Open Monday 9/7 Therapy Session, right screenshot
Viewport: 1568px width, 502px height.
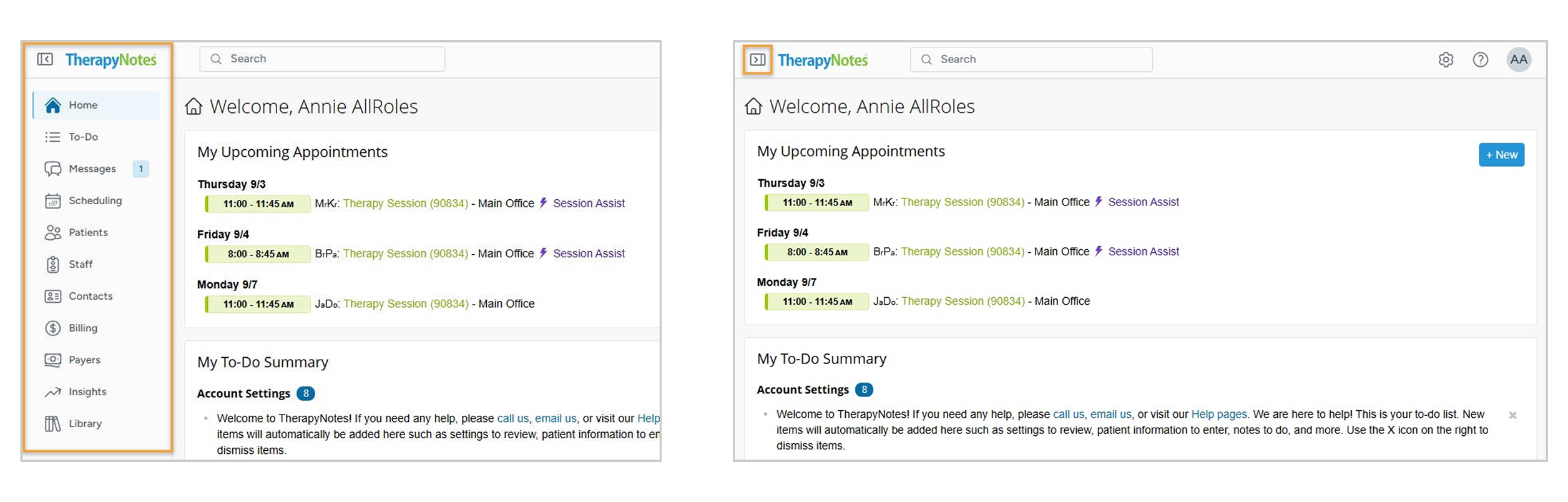point(963,302)
